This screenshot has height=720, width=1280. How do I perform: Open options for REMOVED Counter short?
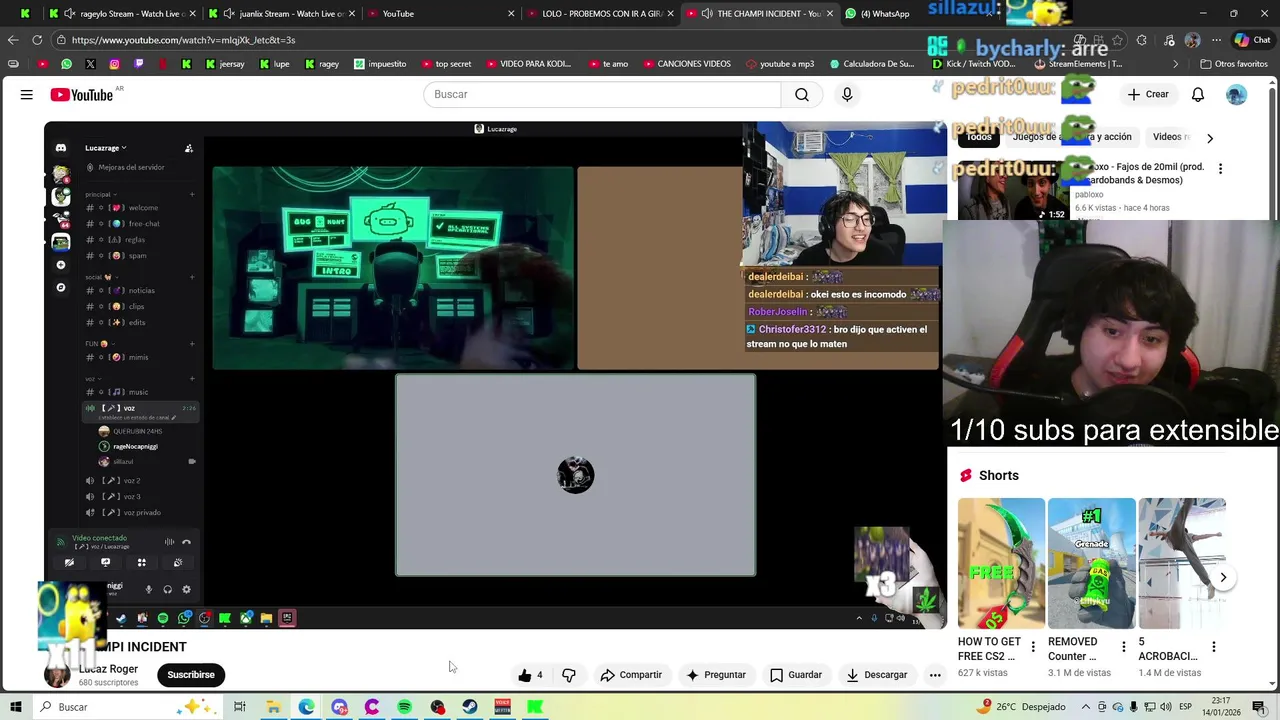pyautogui.click(x=1123, y=647)
